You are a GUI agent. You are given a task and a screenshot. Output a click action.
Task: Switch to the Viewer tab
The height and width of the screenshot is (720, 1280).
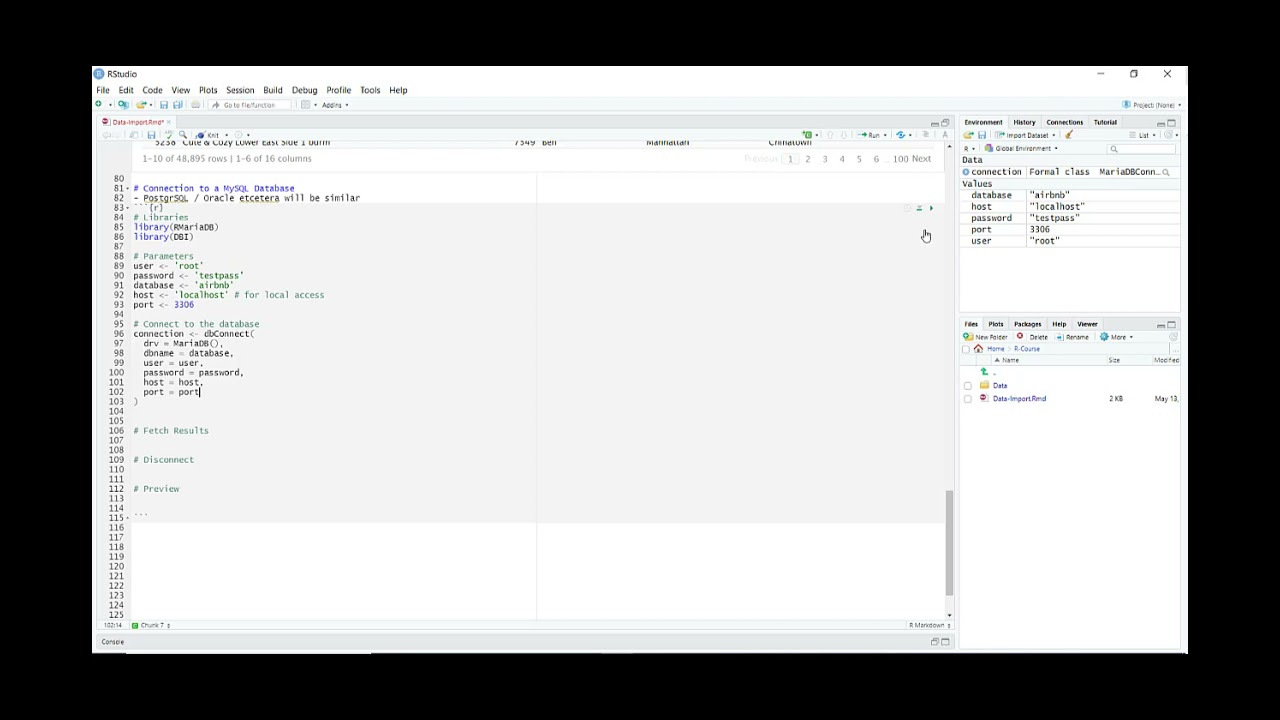click(1087, 324)
